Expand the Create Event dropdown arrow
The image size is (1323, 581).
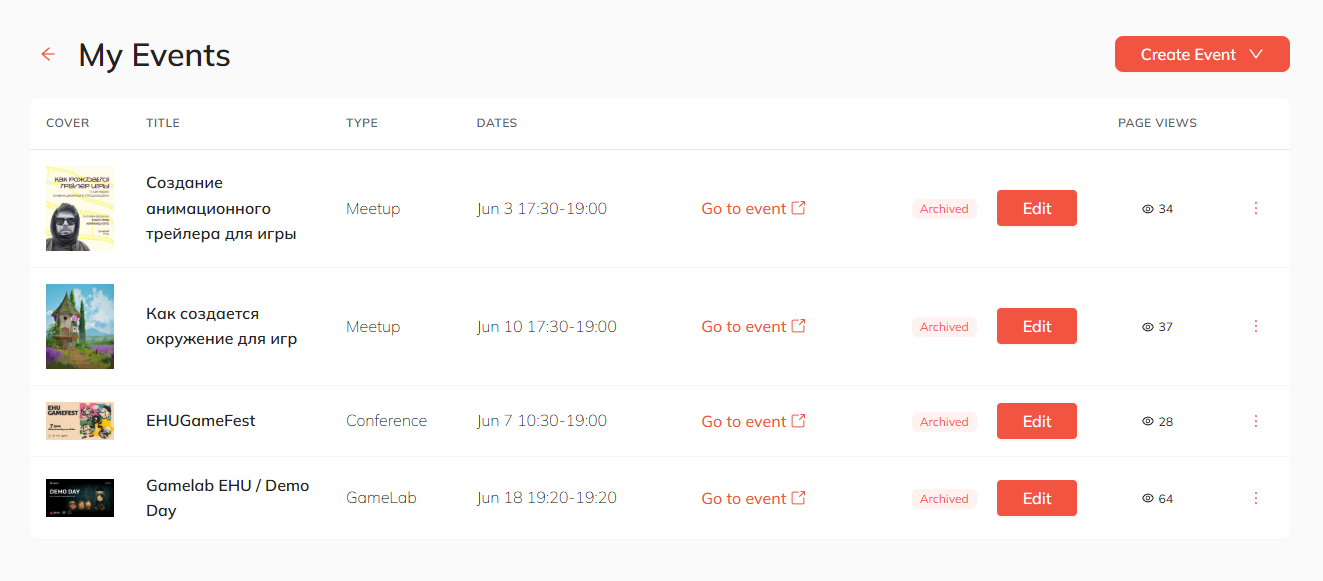click(1258, 54)
